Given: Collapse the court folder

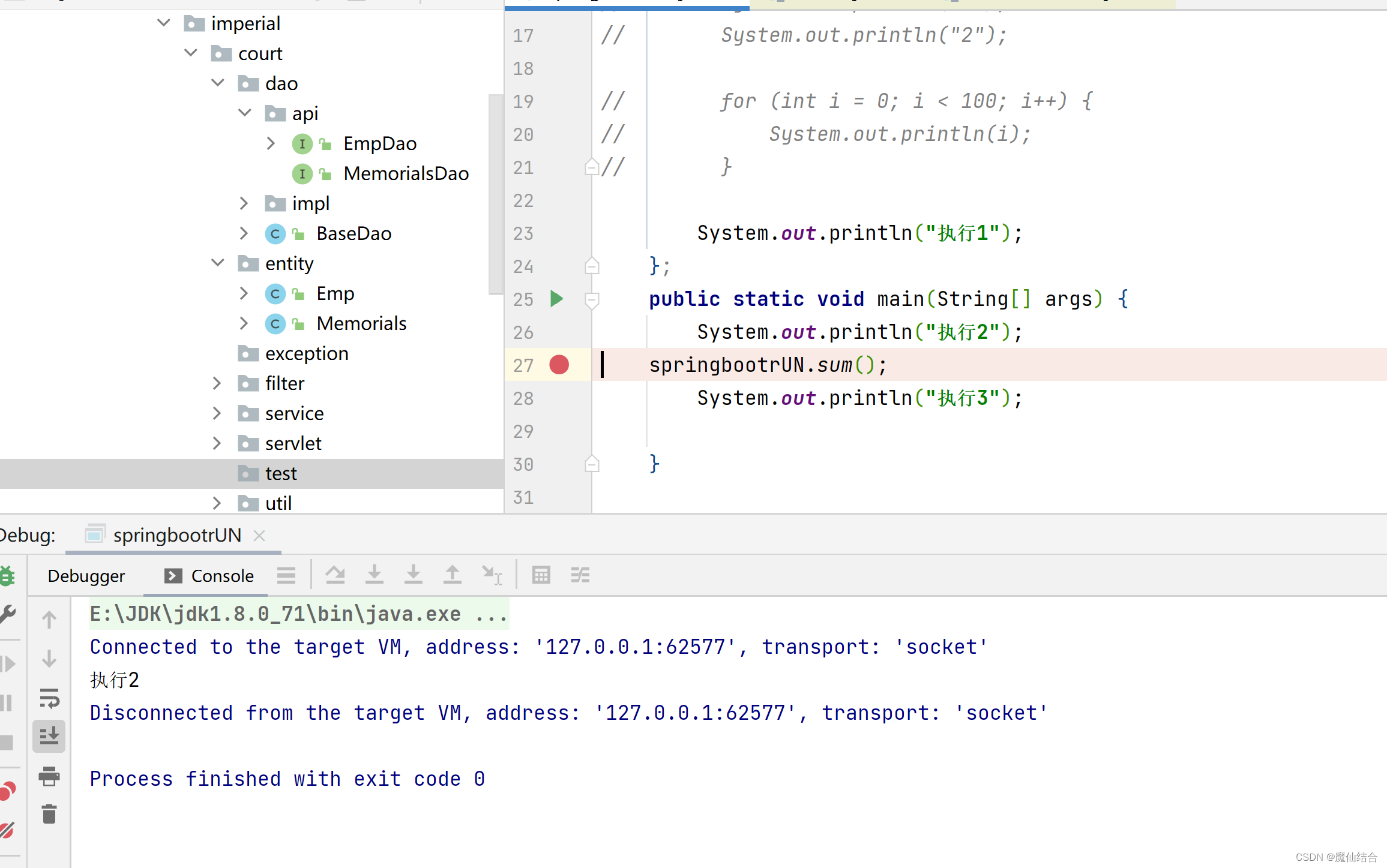Looking at the screenshot, I should (x=191, y=53).
